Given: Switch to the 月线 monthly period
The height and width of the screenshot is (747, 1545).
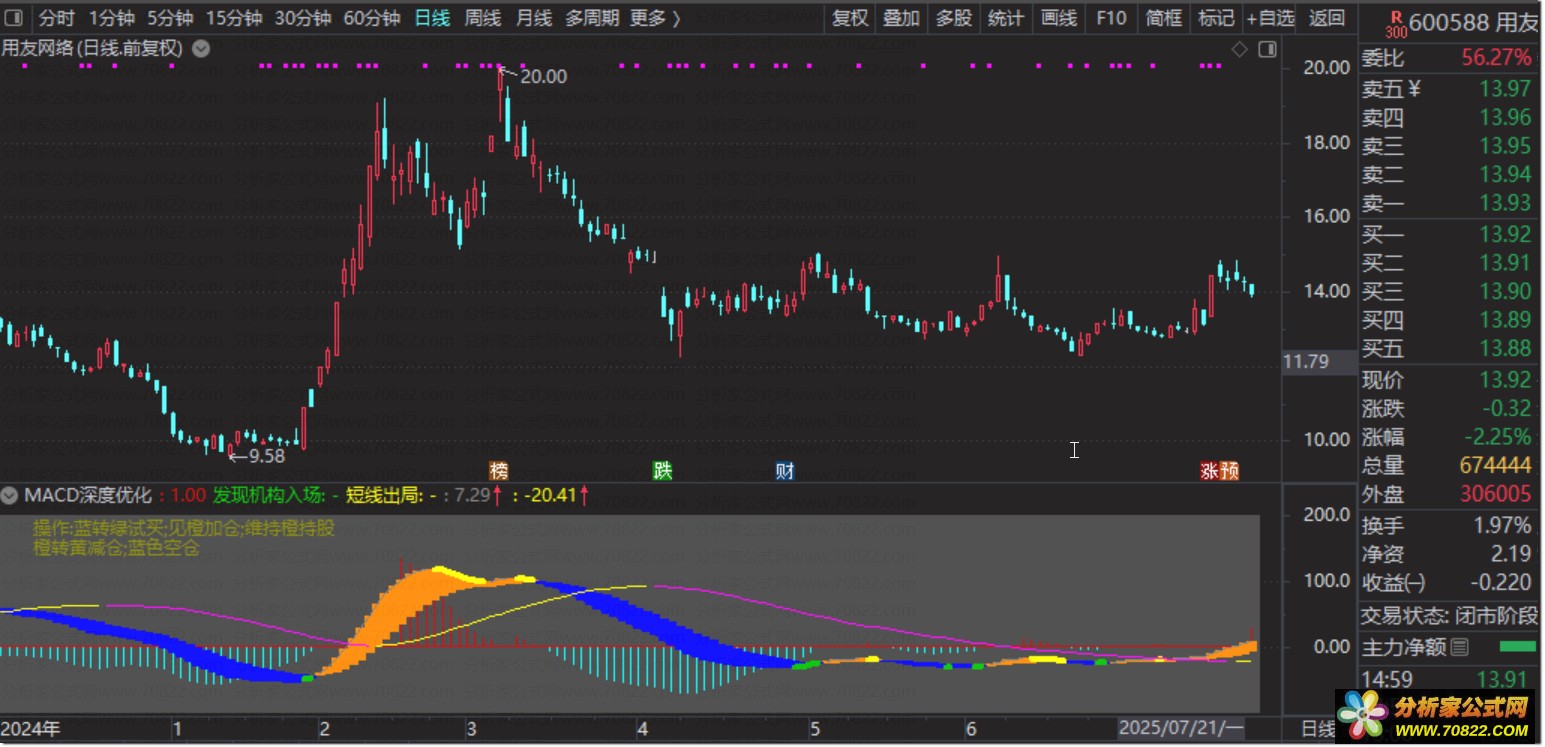Looking at the screenshot, I should point(534,18).
